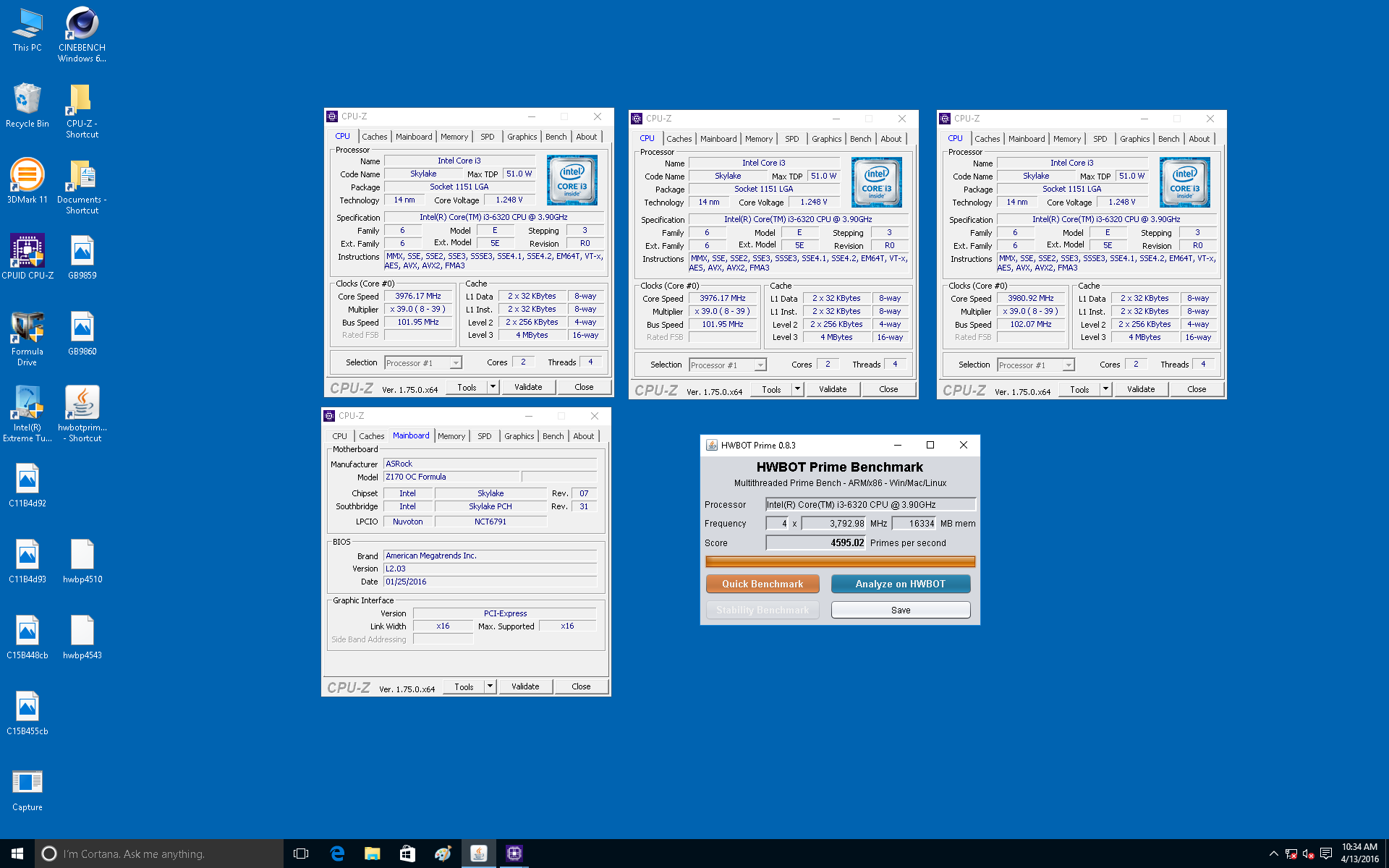Select the C11B4d93 image file
Viewport: 1389px width, 868px height.
[27, 561]
